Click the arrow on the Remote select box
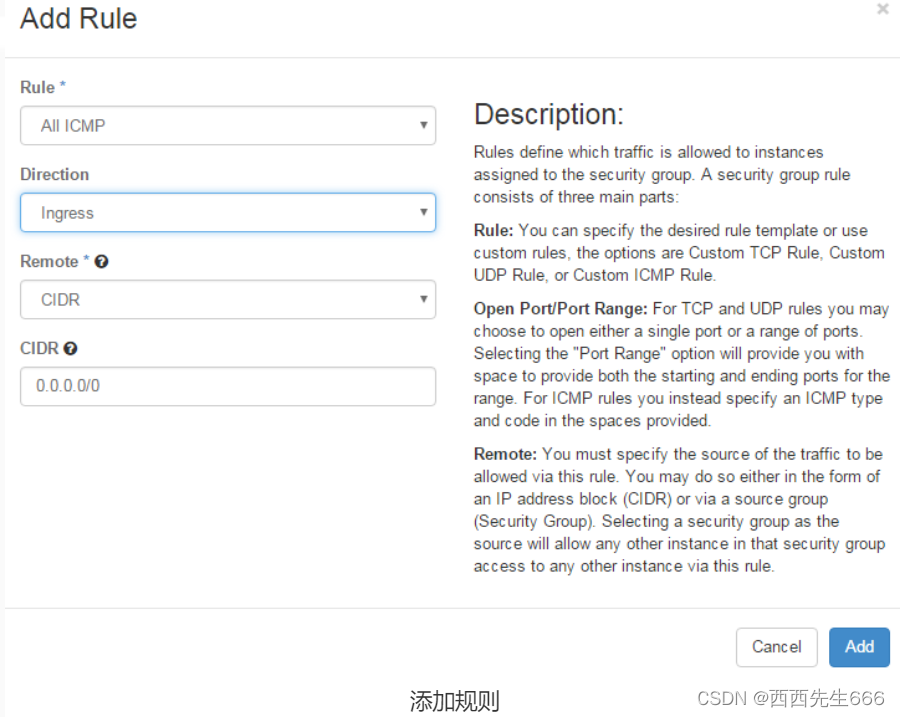Viewport: 900px width, 717px height. pyautogui.click(x=424, y=299)
